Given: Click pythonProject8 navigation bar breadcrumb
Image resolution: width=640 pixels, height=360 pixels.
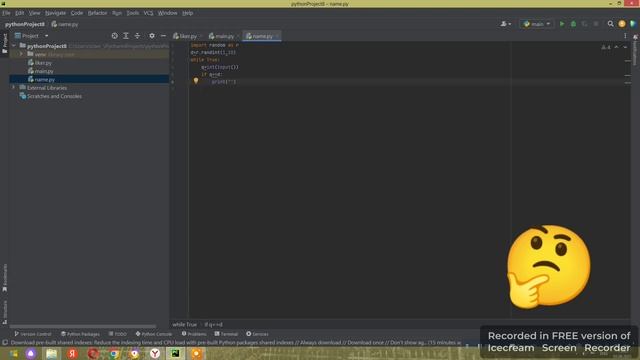Looking at the screenshot, I should tap(25, 24).
